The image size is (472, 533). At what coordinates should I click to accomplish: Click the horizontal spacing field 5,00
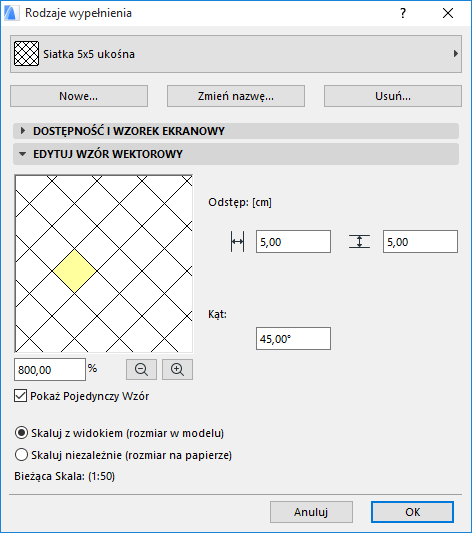coord(293,242)
